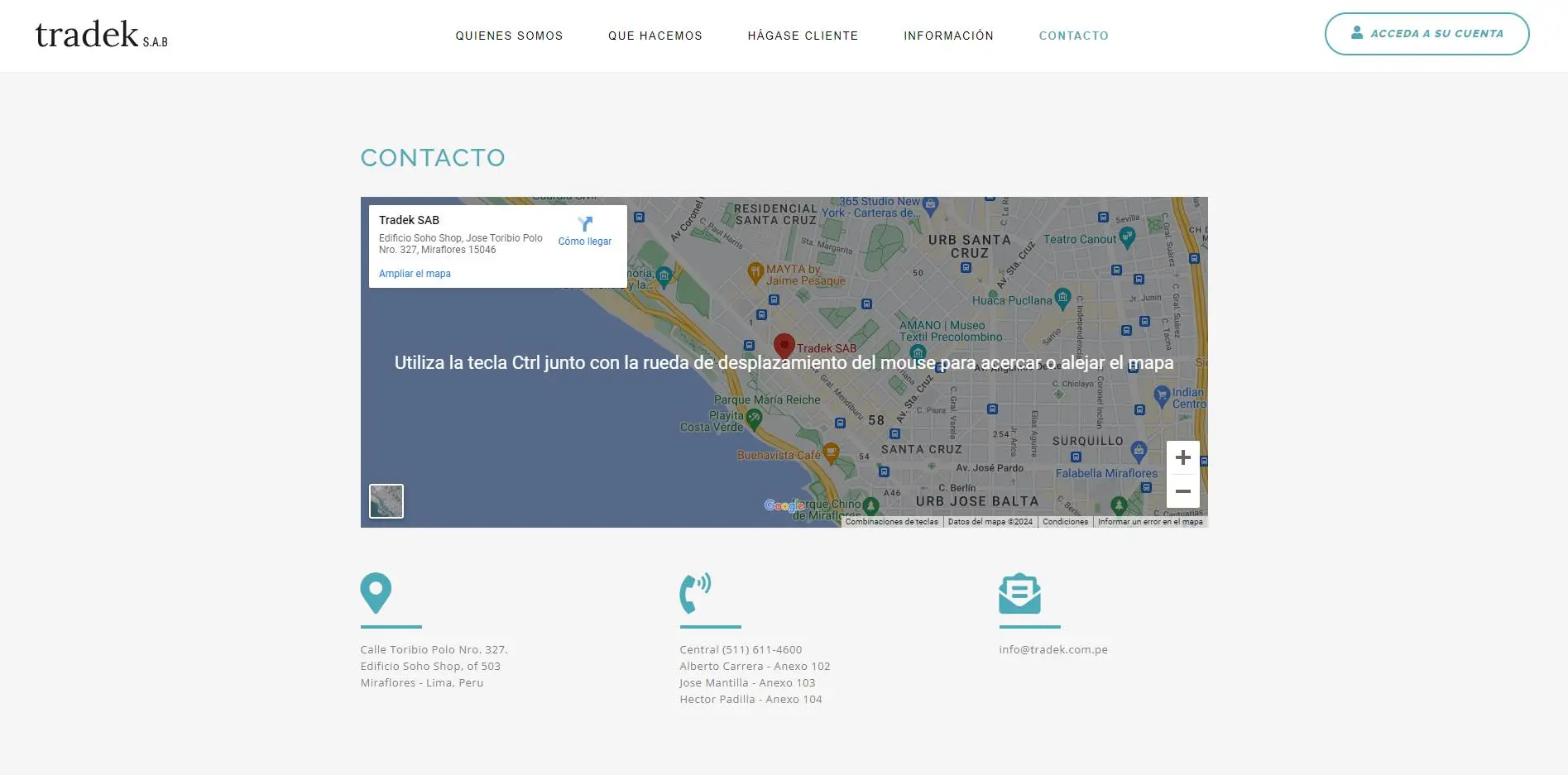Screen dimensions: 1568x775
Task: Click the Buenavista Café marker
Action: pos(831,452)
